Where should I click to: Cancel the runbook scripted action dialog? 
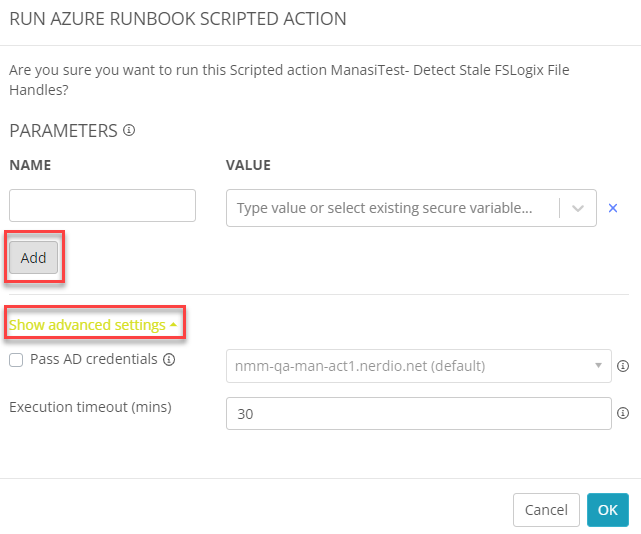click(x=546, y=510)
